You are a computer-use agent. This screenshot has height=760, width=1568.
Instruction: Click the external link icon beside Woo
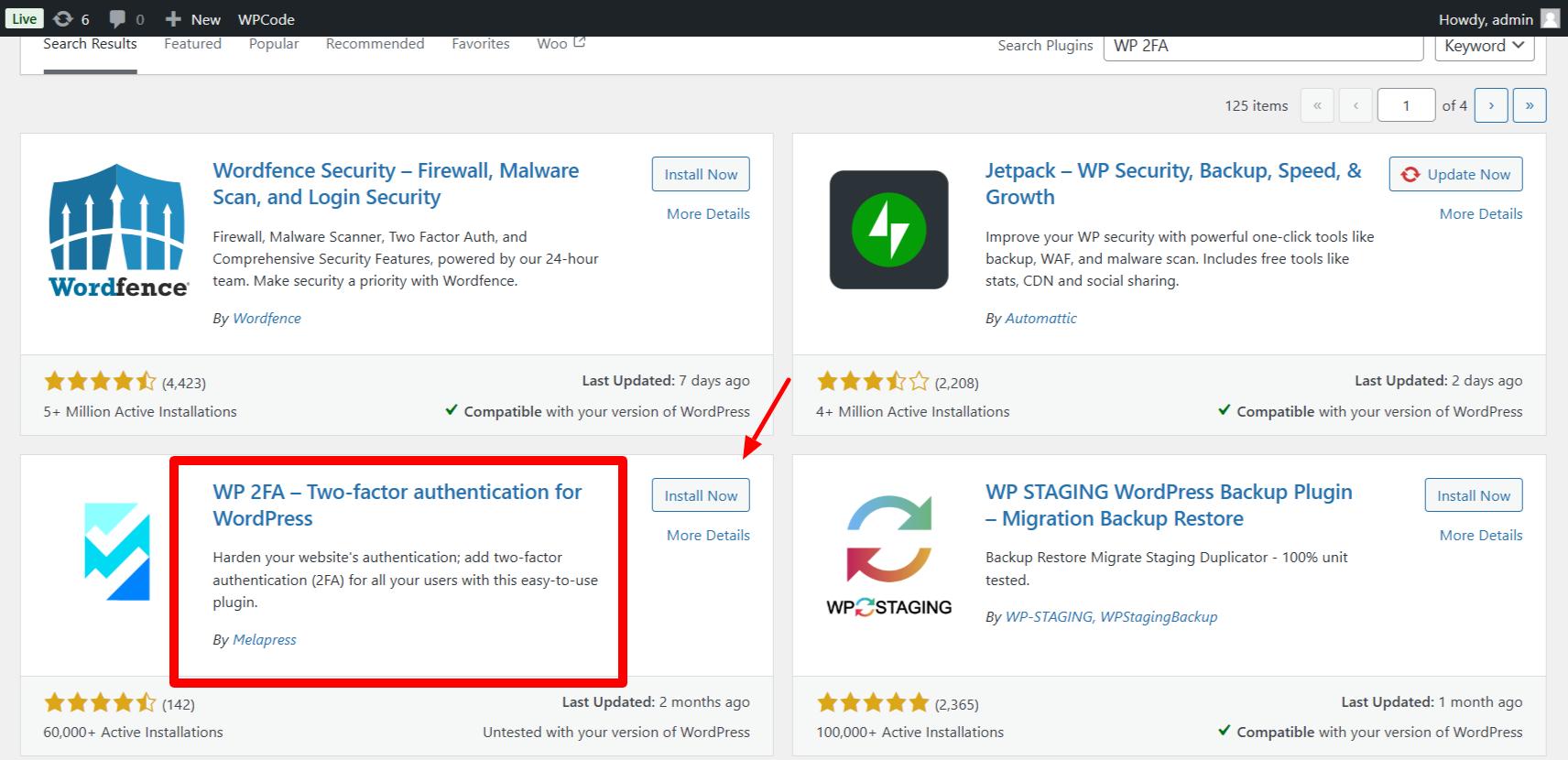click(580, 42)
